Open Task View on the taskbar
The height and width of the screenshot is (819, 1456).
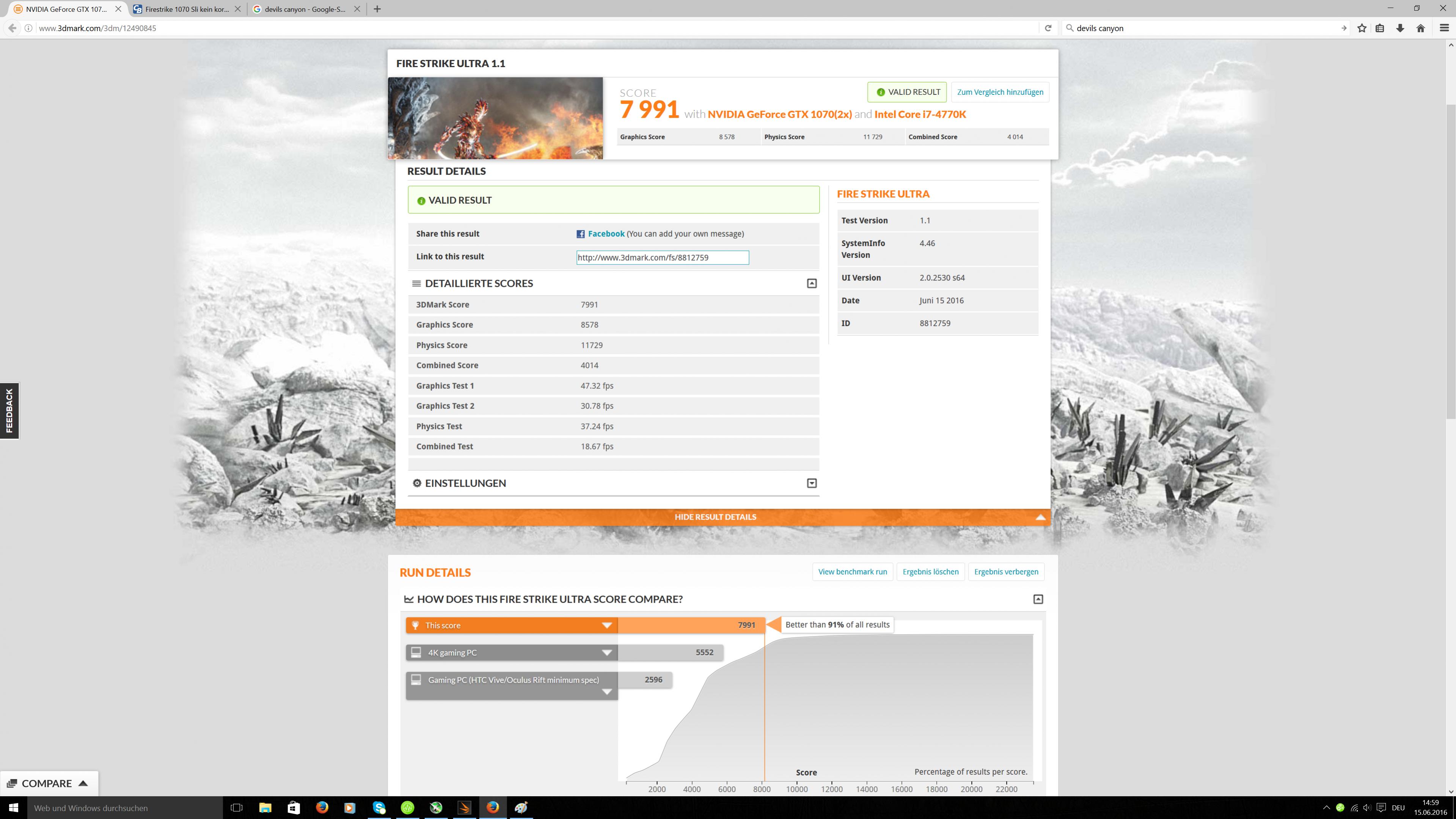tap(237, 808)
